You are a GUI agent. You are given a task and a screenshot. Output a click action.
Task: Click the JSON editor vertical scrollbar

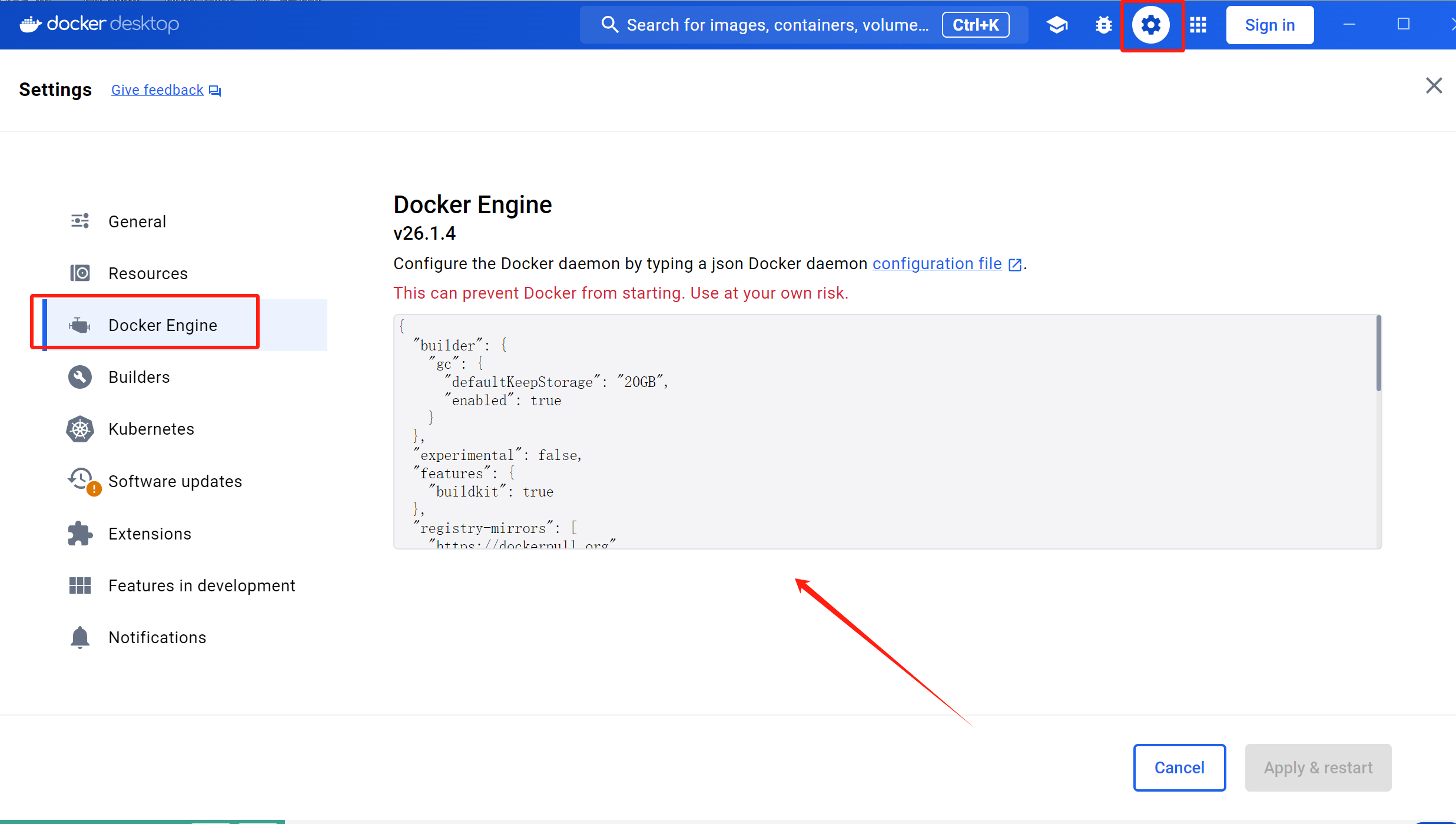1378,353
